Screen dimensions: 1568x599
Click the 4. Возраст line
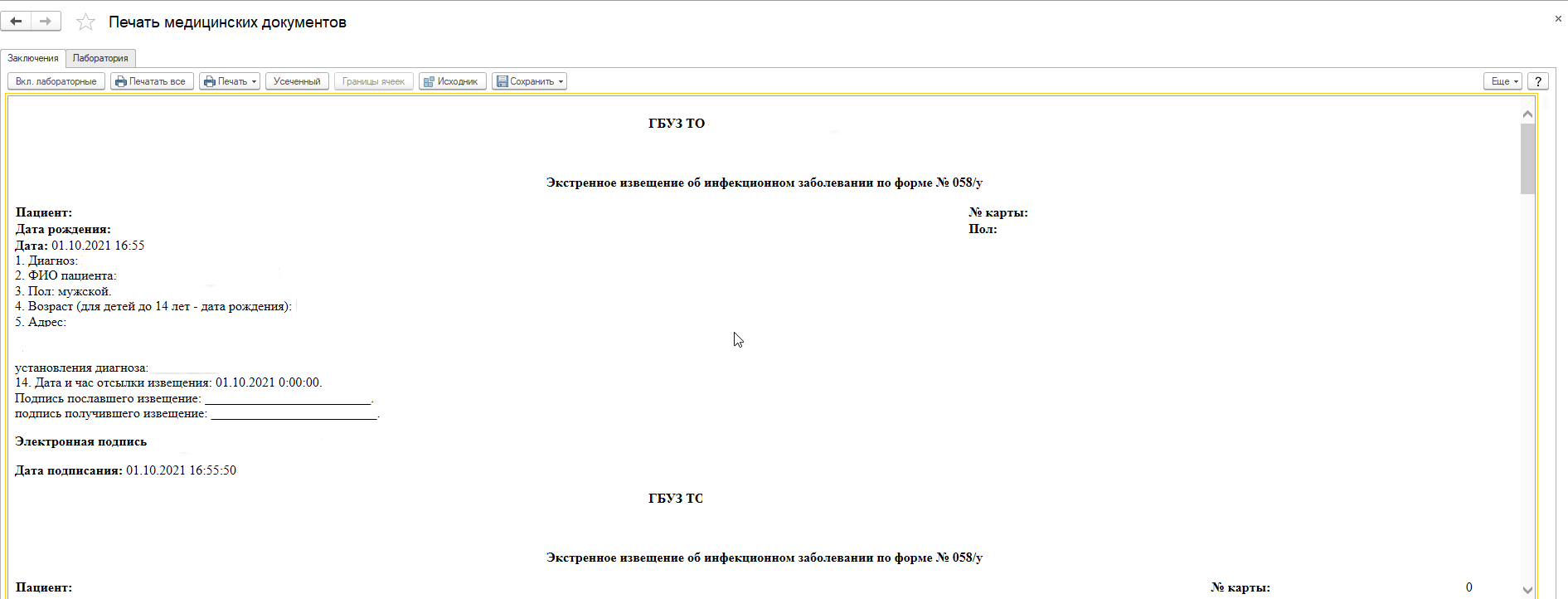tap(153, 306)
